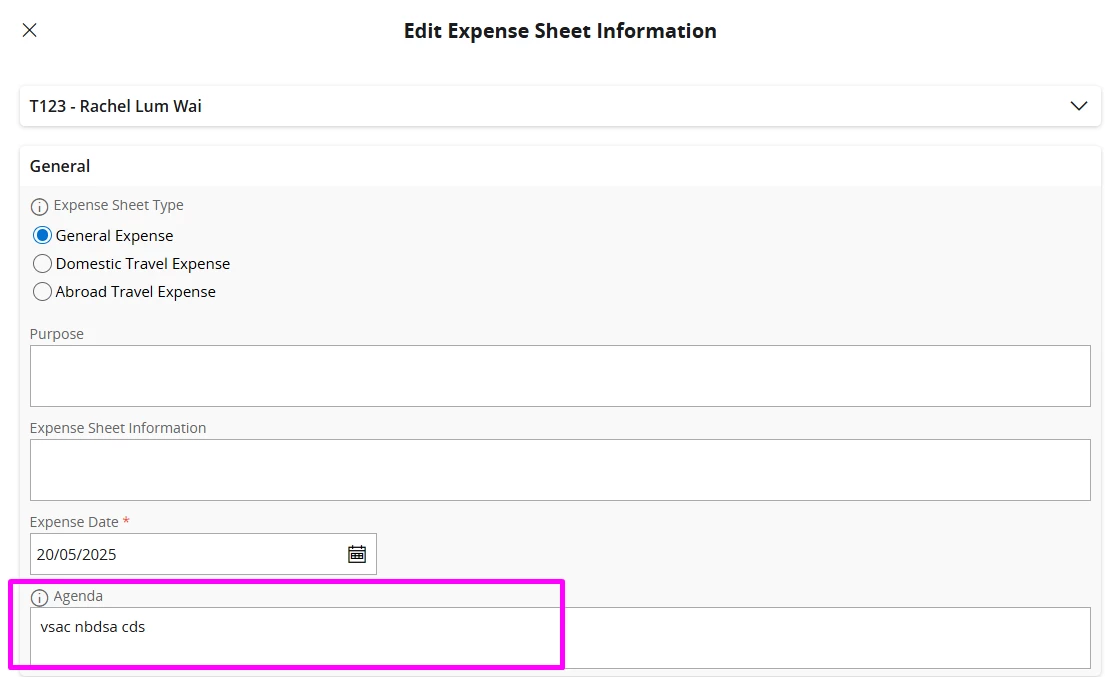Image resolution: width=1118 pixels, height=677 pixels.
Task: Click the Expense Date required label
Action: [75, 522]
